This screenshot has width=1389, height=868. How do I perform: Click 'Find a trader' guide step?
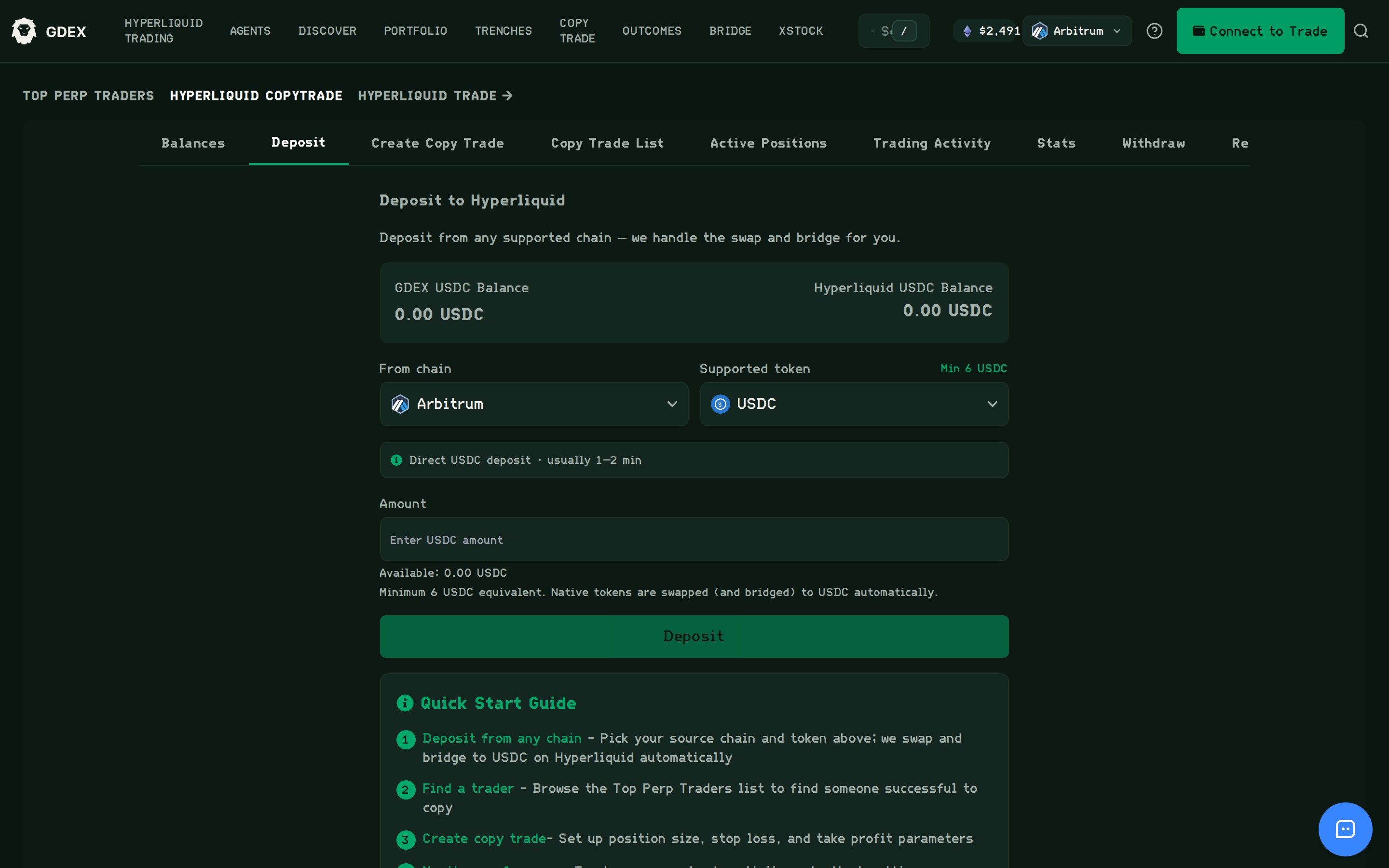[468, 789]
